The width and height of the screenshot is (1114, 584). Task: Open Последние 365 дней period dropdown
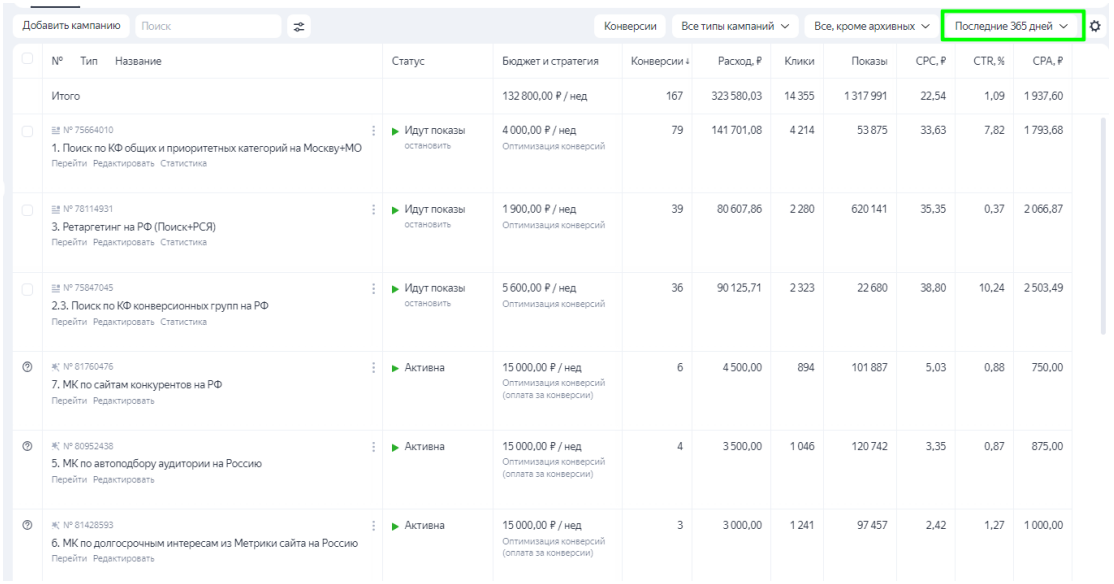[1012, 26]
